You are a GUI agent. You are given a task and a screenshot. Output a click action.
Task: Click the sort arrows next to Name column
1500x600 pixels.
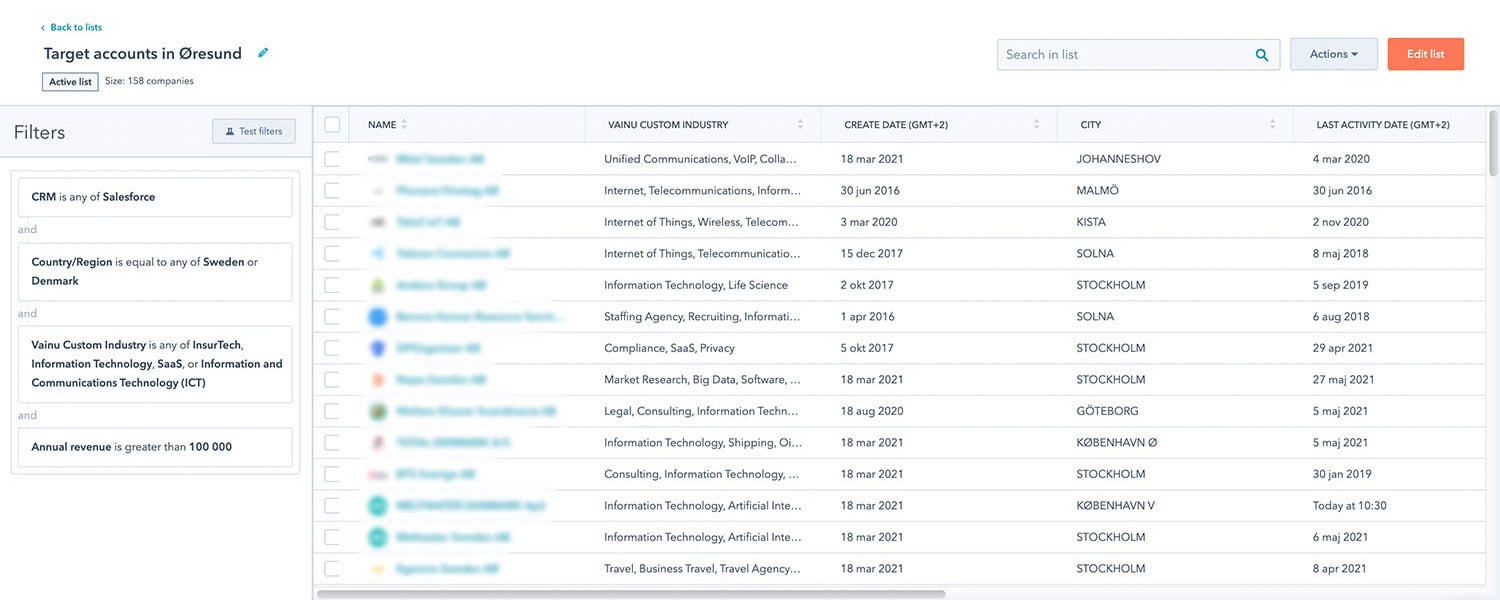pyautogui.click(x=404, y=125)
